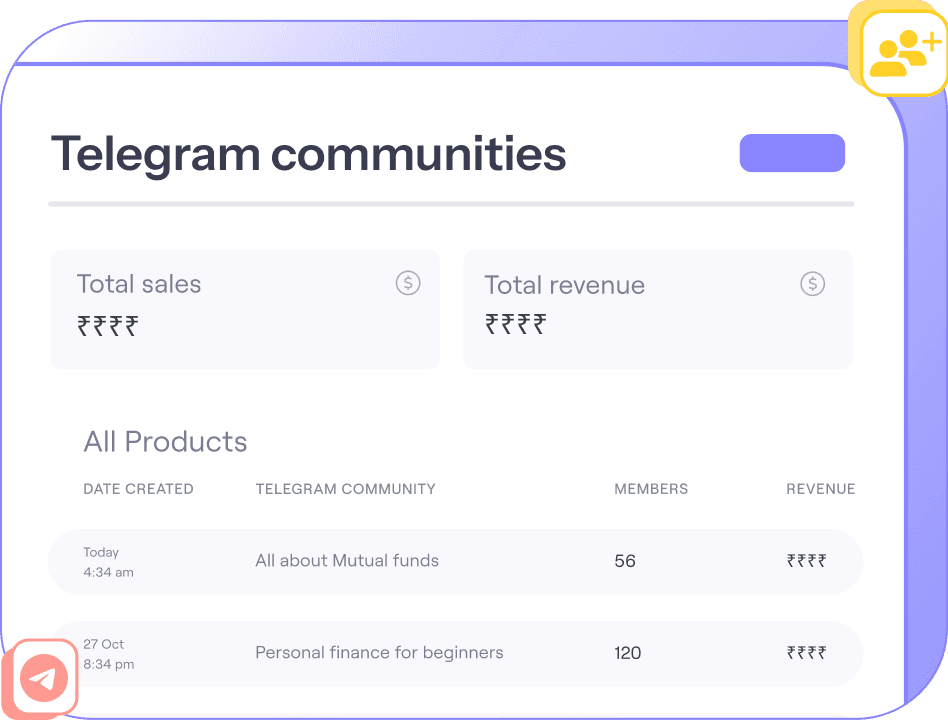Select the Telegram communities page heading
Image resolution: width=948 pixels, height=720 pixels.
point(308,154)
